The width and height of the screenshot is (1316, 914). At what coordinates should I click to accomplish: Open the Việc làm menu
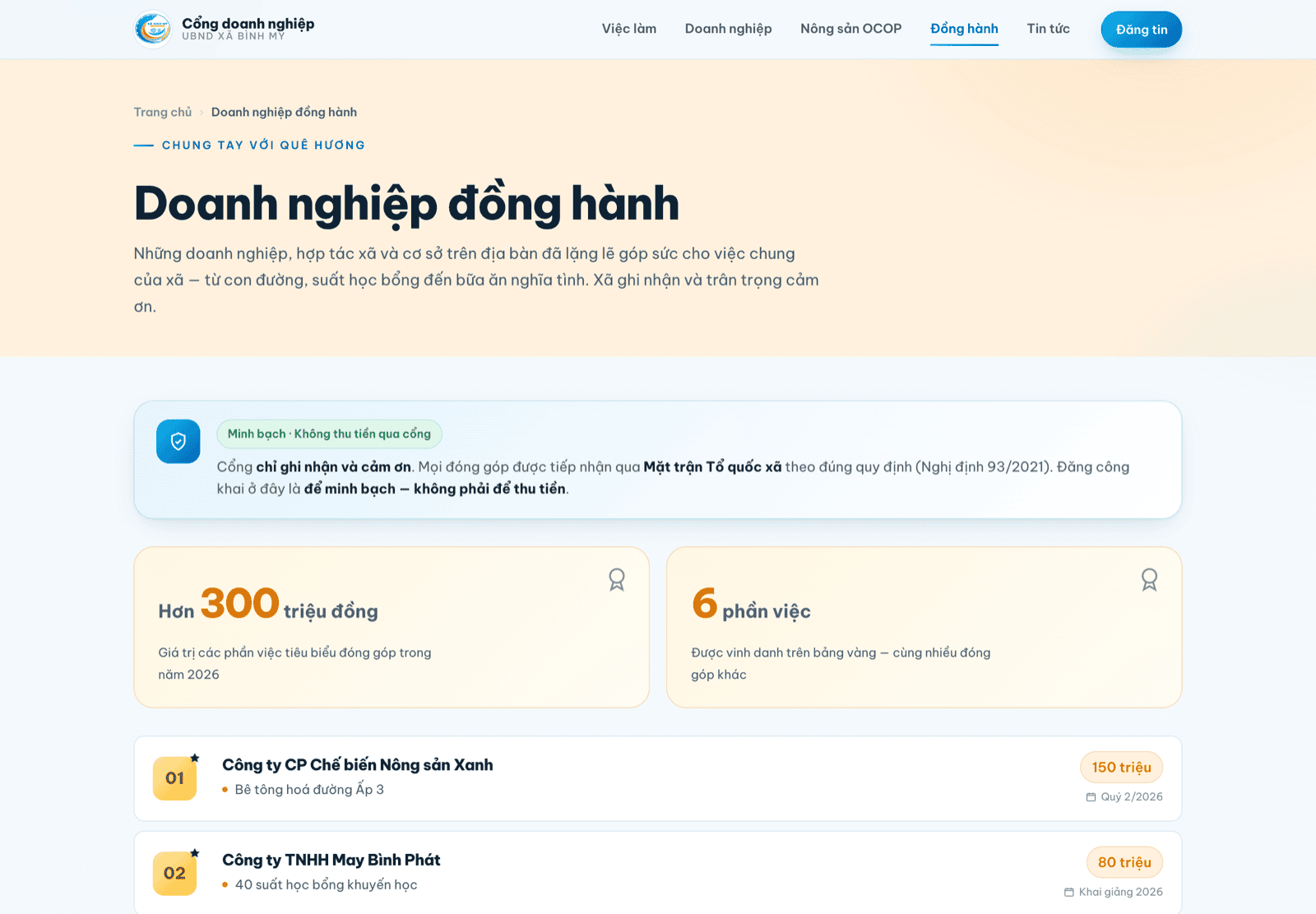629,29
